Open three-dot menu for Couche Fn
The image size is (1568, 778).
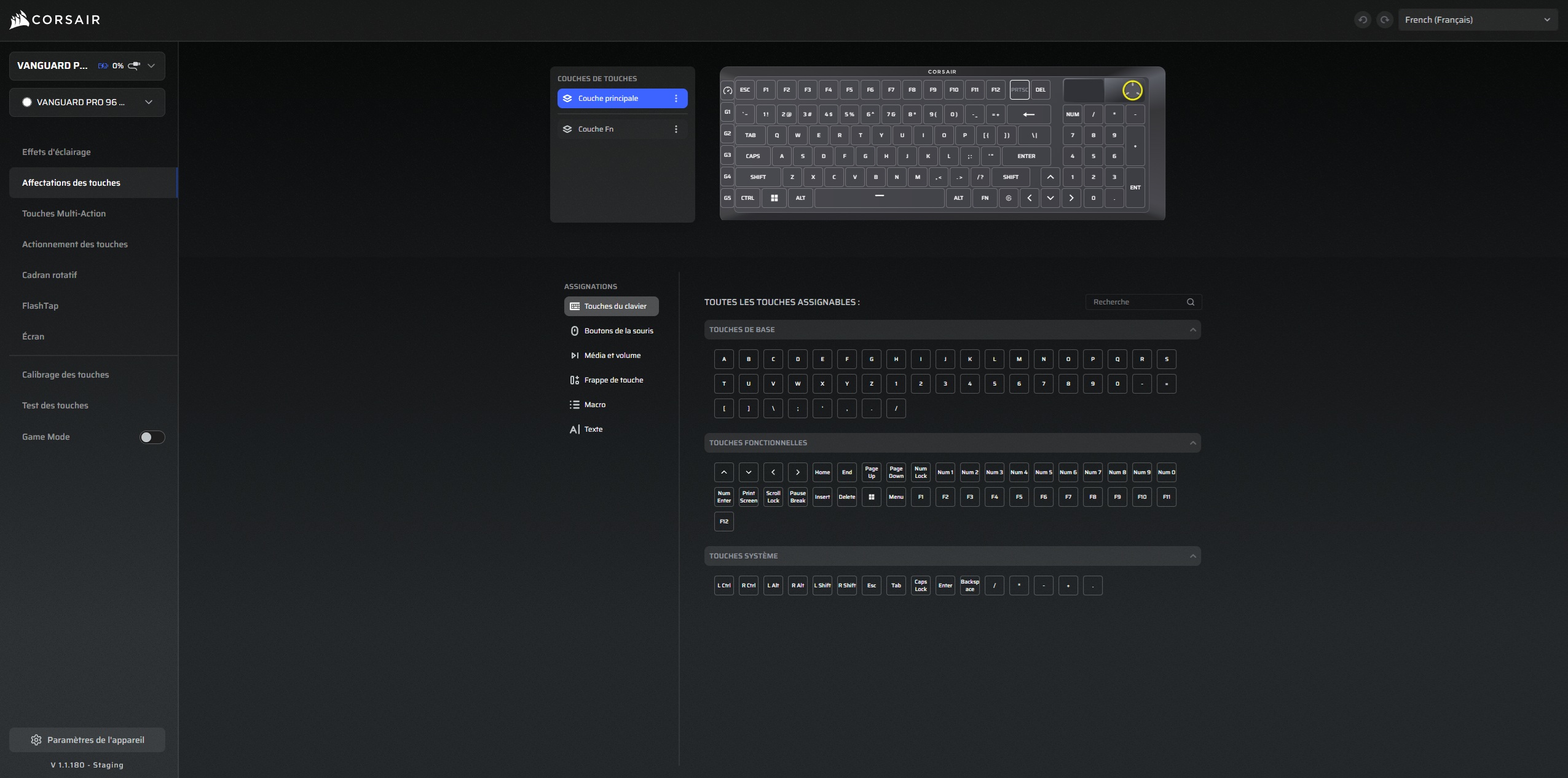click(676, 129)
